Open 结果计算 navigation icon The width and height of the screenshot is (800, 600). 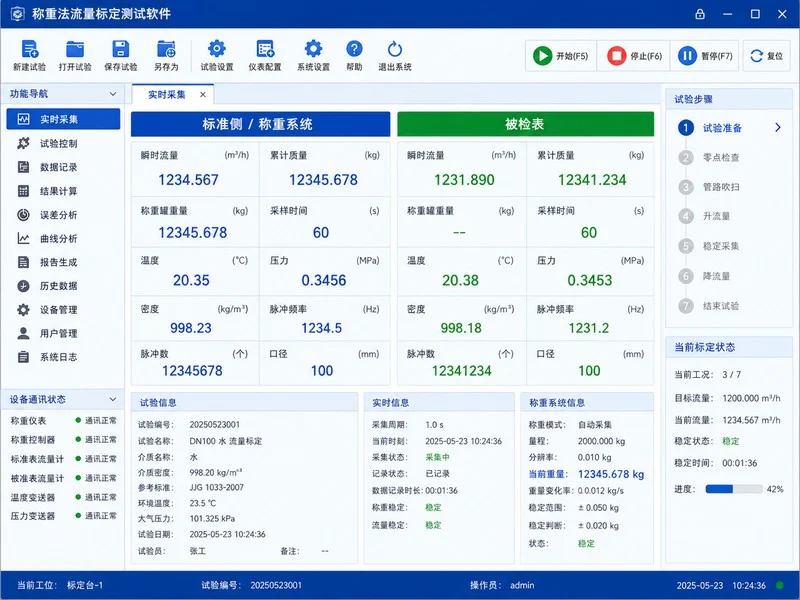23,191
